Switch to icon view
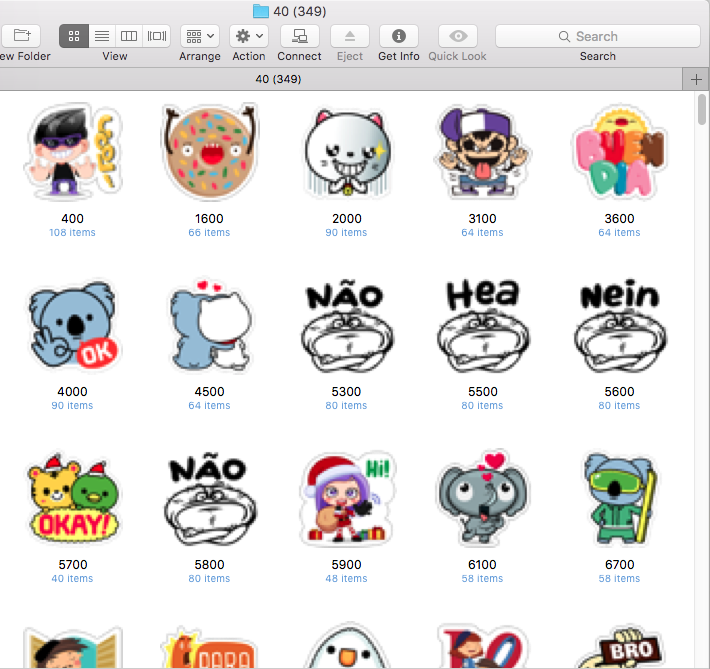This screenshot has height=669, width=710. pos(74,36)
